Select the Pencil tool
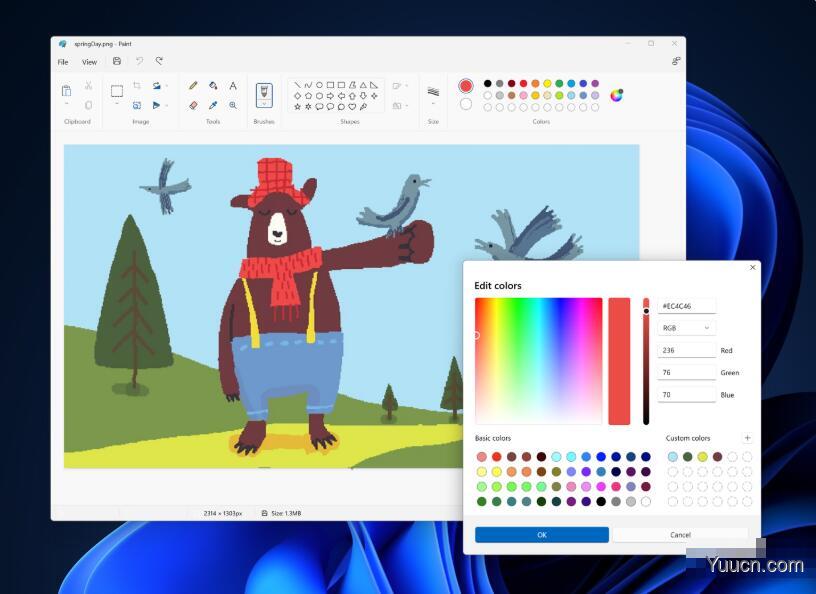 point(193,85)
